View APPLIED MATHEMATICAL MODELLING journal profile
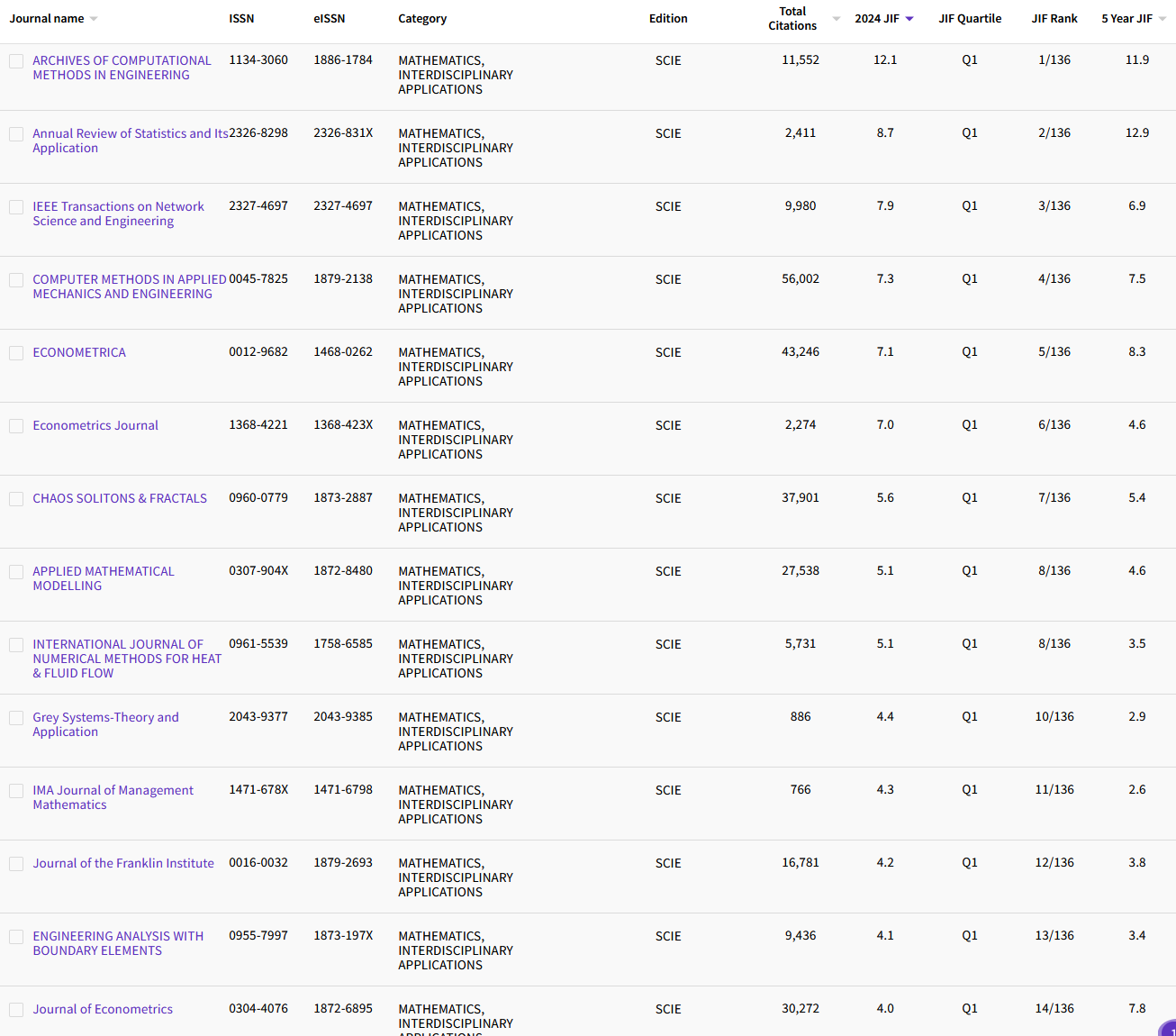This screenshot has width=1176, height=1036. pyautogui.click(x=104, y=578)
